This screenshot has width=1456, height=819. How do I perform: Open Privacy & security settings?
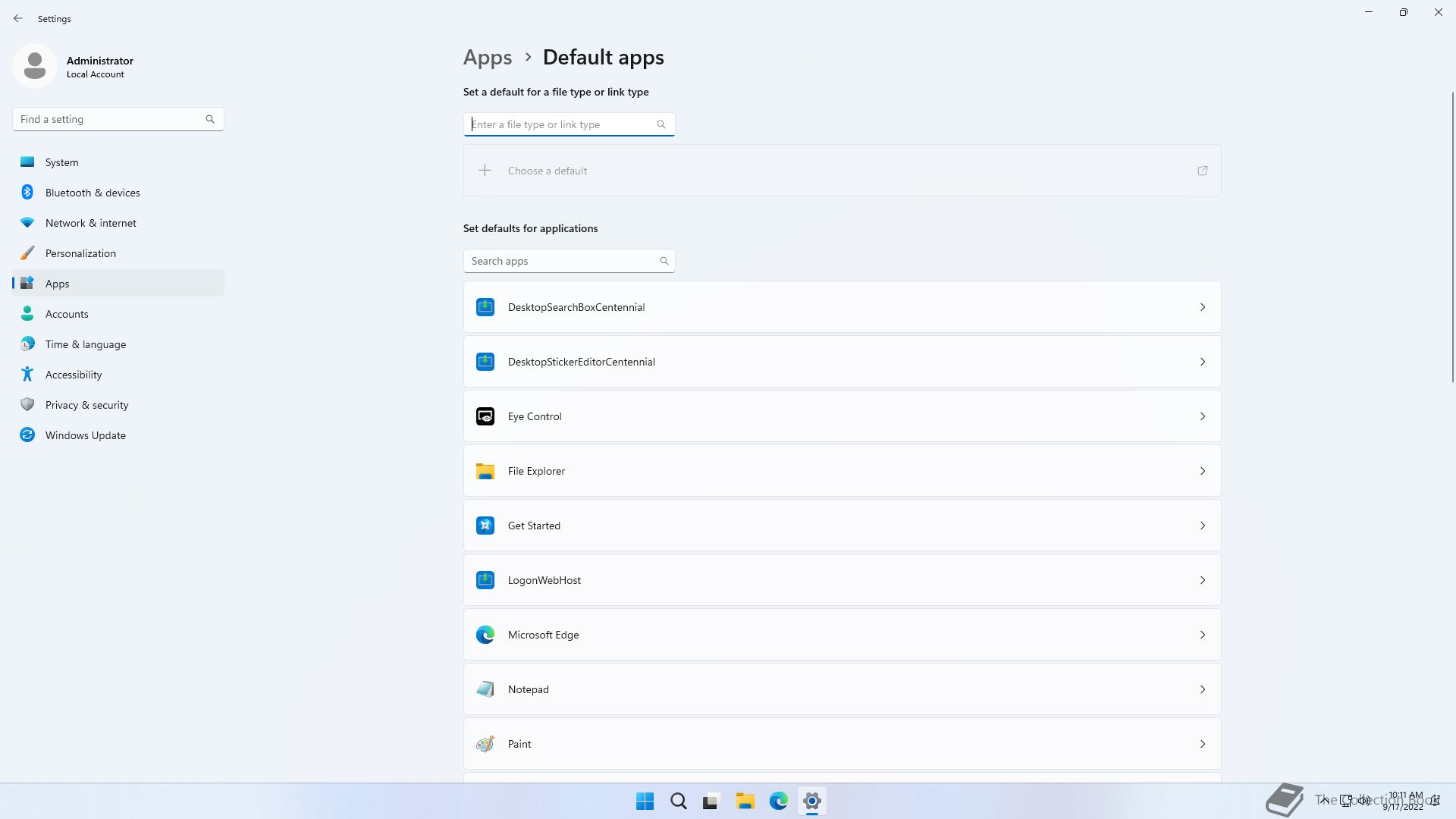(118, 404)
